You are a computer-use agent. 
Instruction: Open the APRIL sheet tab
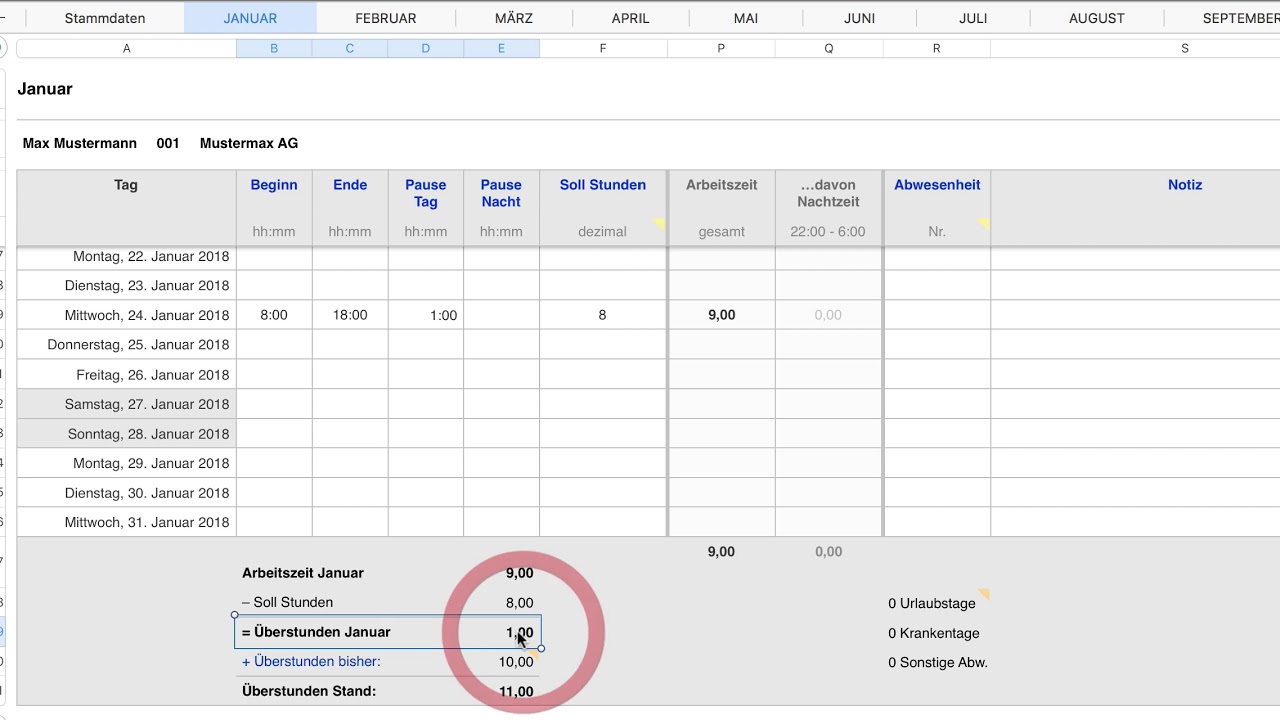click(631, 18)
